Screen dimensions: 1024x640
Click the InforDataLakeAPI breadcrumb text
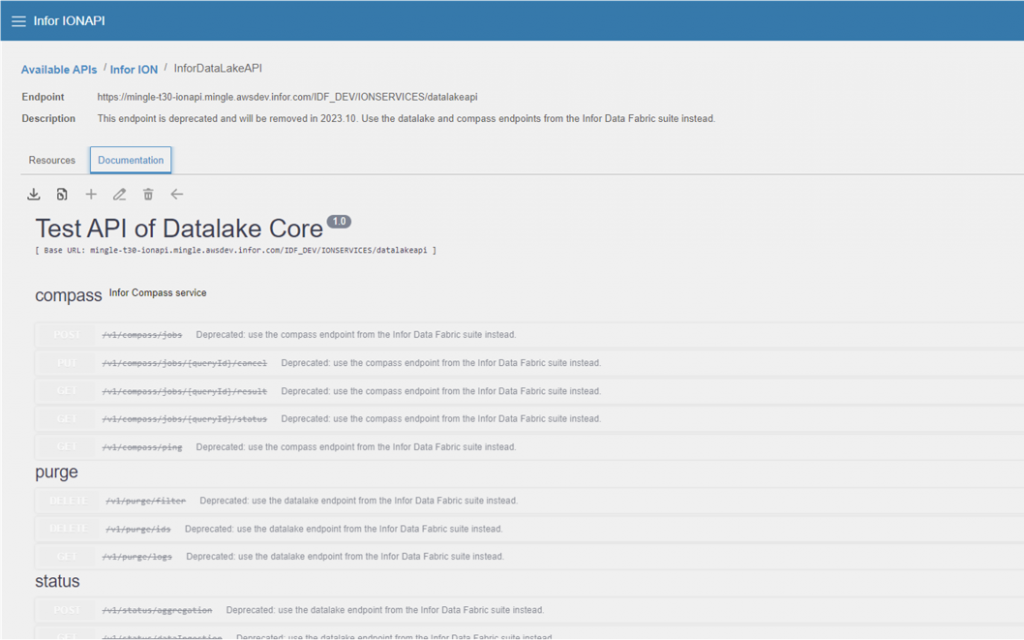218,69
